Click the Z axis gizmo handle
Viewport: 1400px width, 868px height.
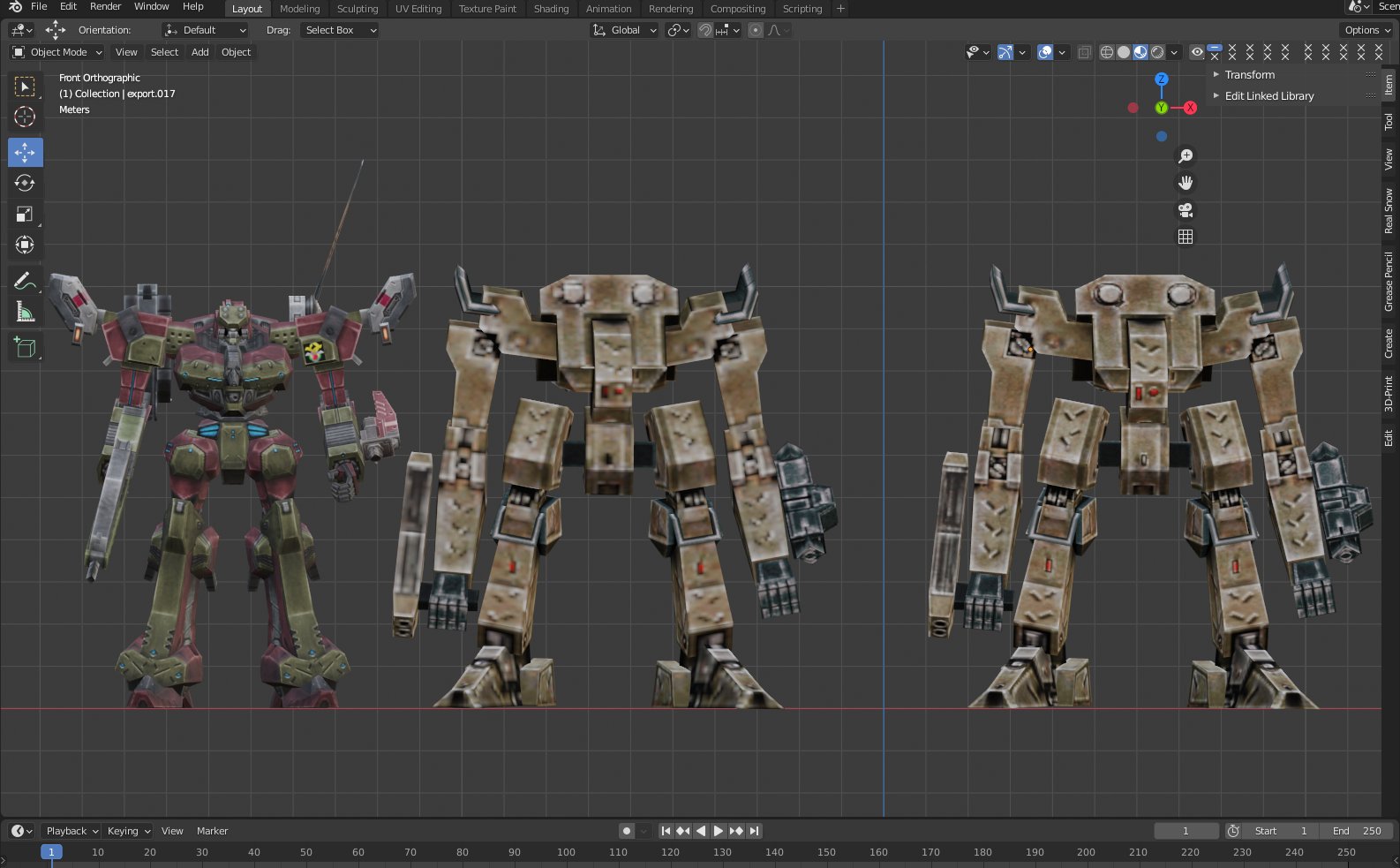[1162, 79]
